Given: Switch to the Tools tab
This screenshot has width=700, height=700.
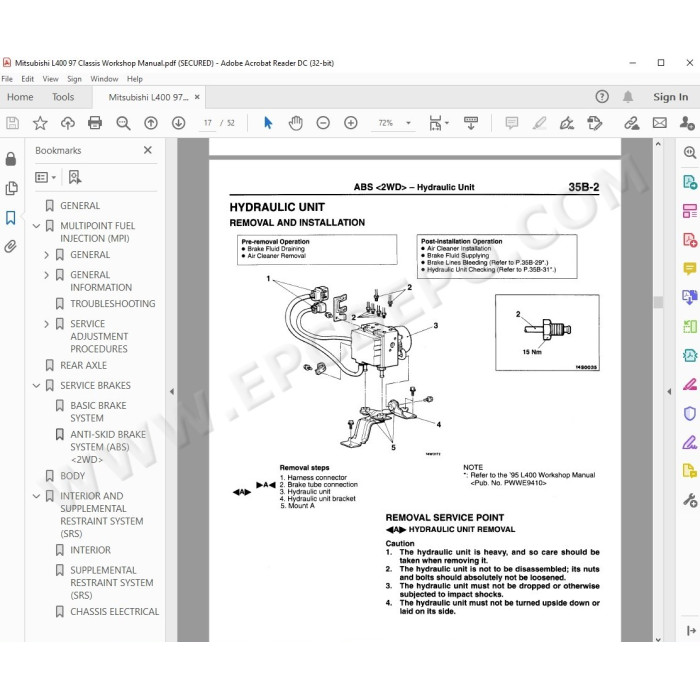Looking at the screenshot, I should [63, 97].
